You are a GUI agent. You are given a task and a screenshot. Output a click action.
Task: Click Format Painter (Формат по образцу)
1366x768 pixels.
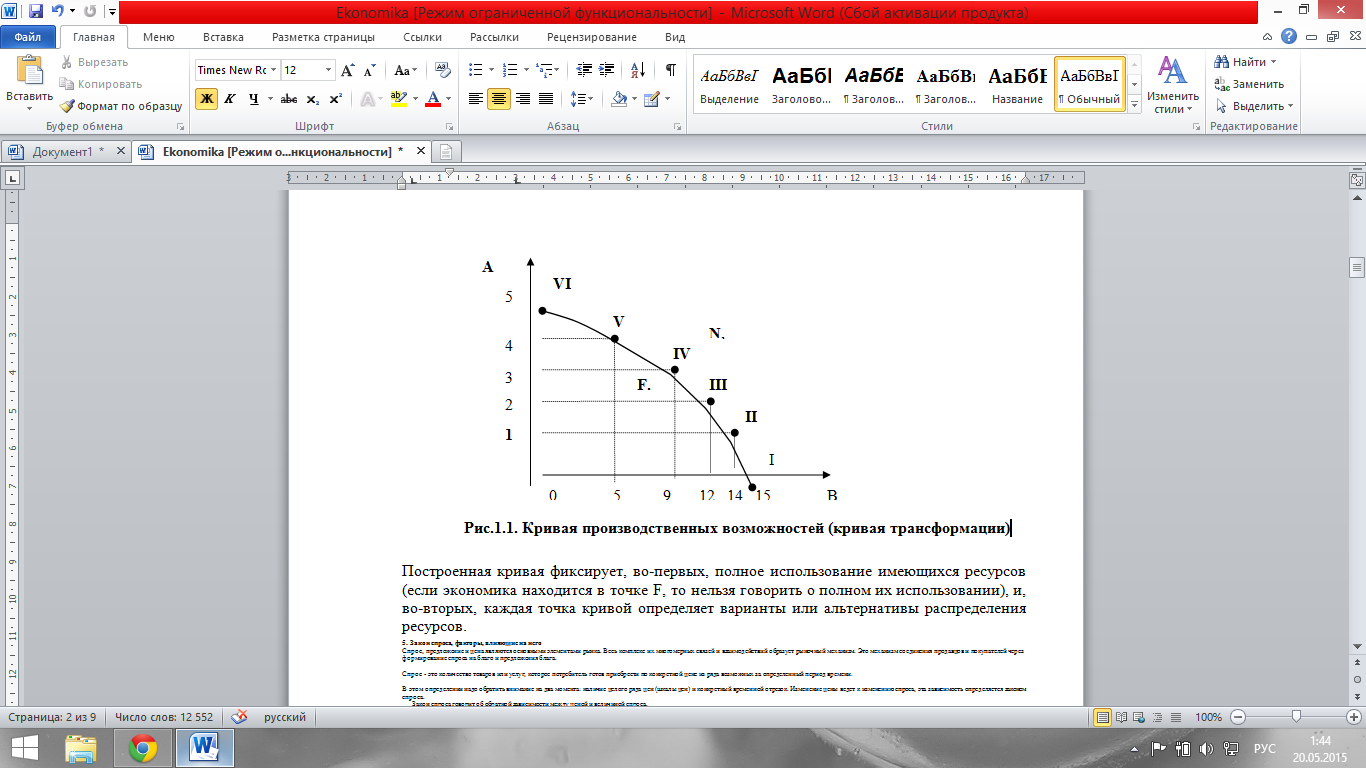pos(120,105)
